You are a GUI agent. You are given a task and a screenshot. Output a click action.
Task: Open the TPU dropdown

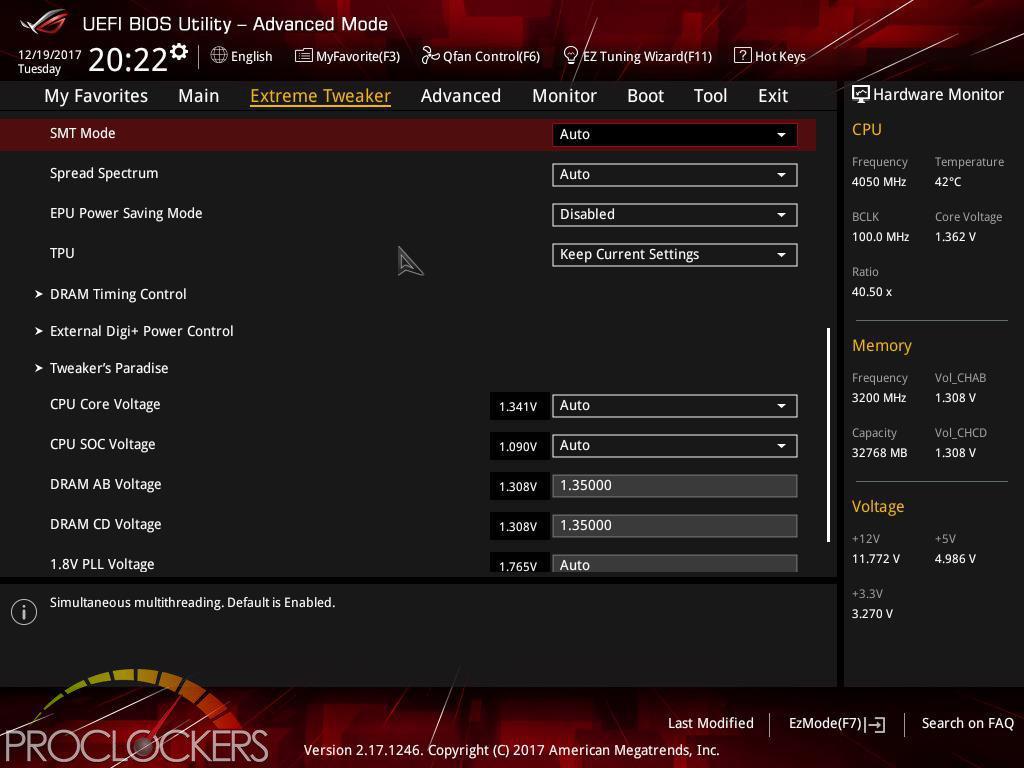click(675, 255)
